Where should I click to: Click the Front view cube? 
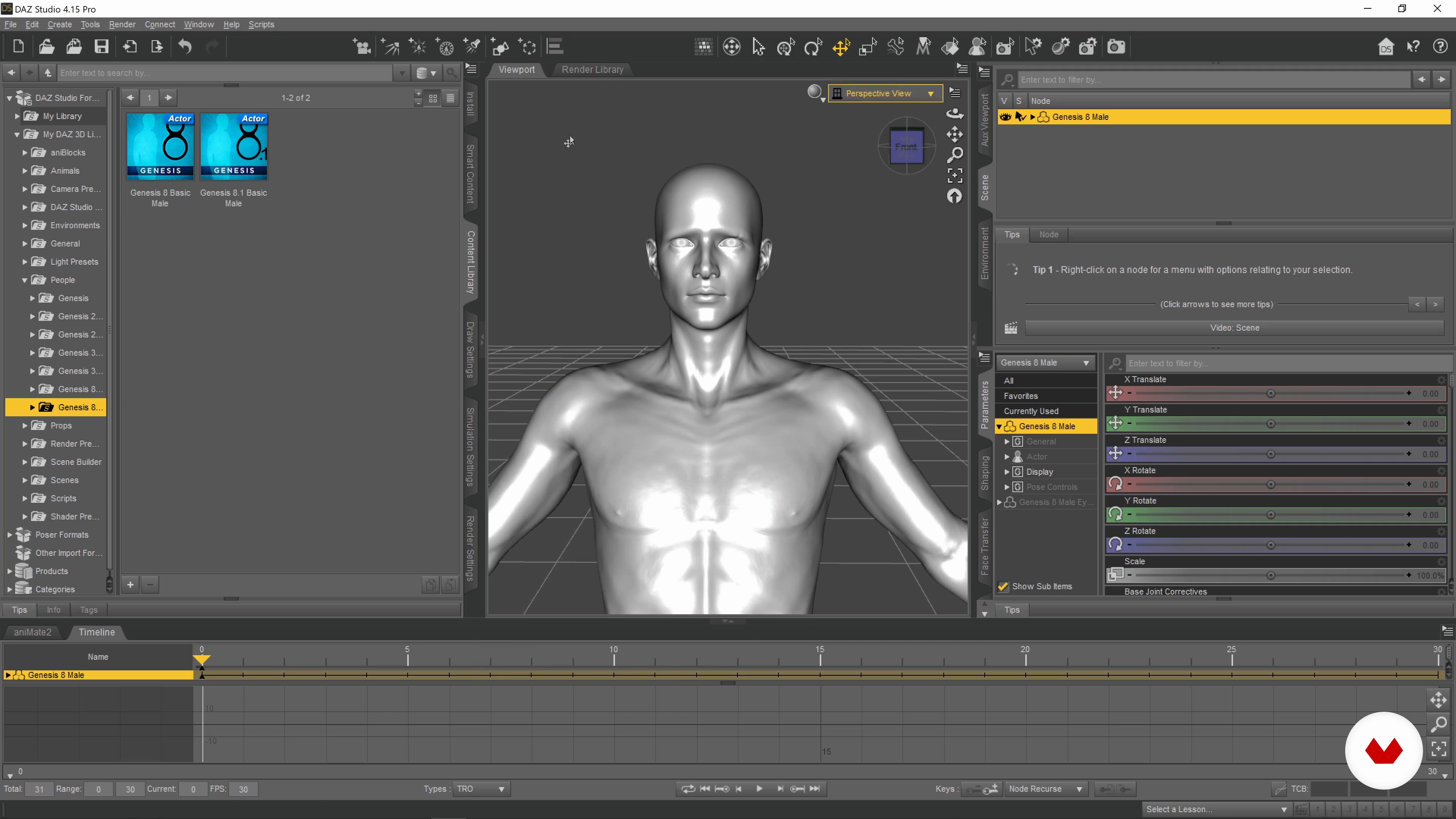[907, 147]
